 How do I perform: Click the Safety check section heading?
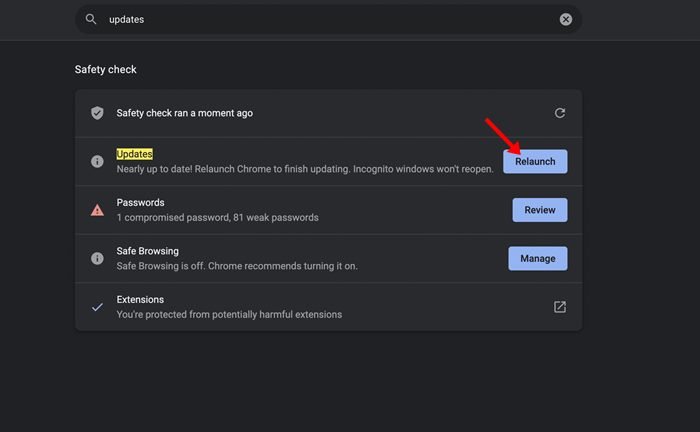(105, 70)
